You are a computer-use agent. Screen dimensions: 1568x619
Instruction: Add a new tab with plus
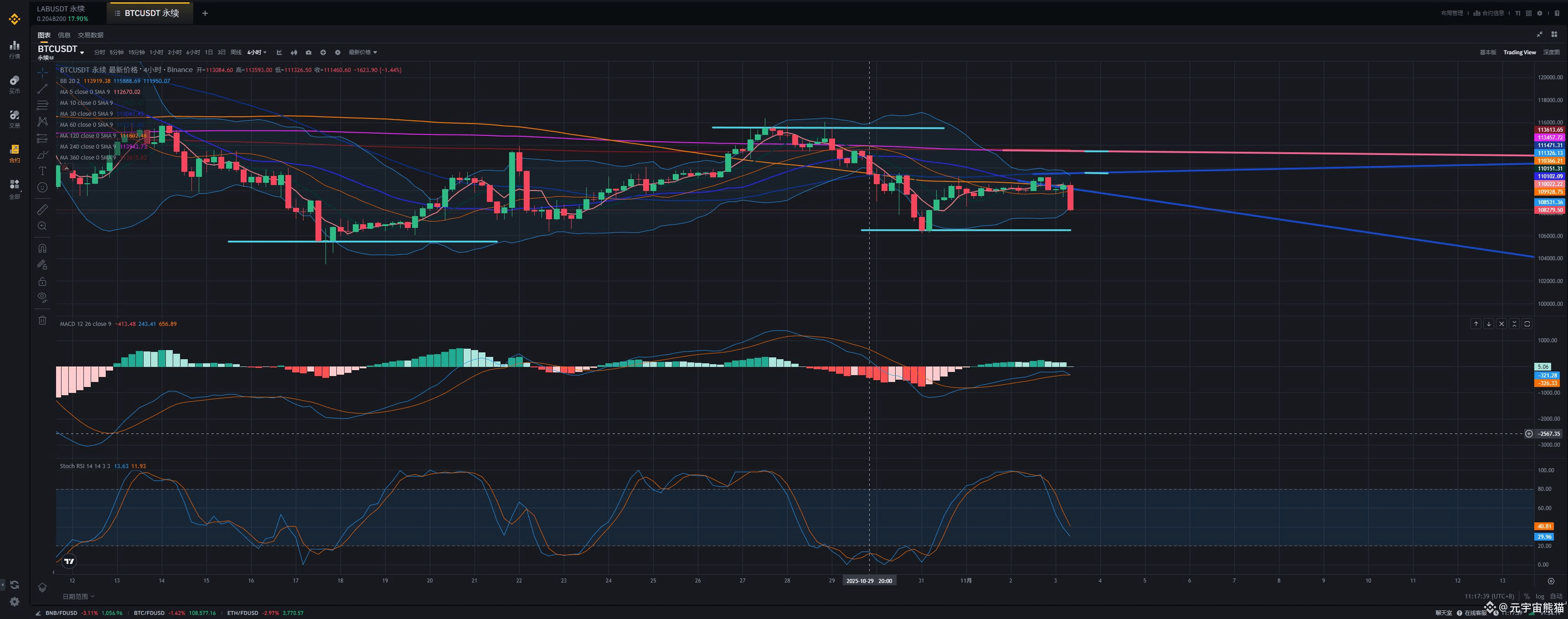205,13
